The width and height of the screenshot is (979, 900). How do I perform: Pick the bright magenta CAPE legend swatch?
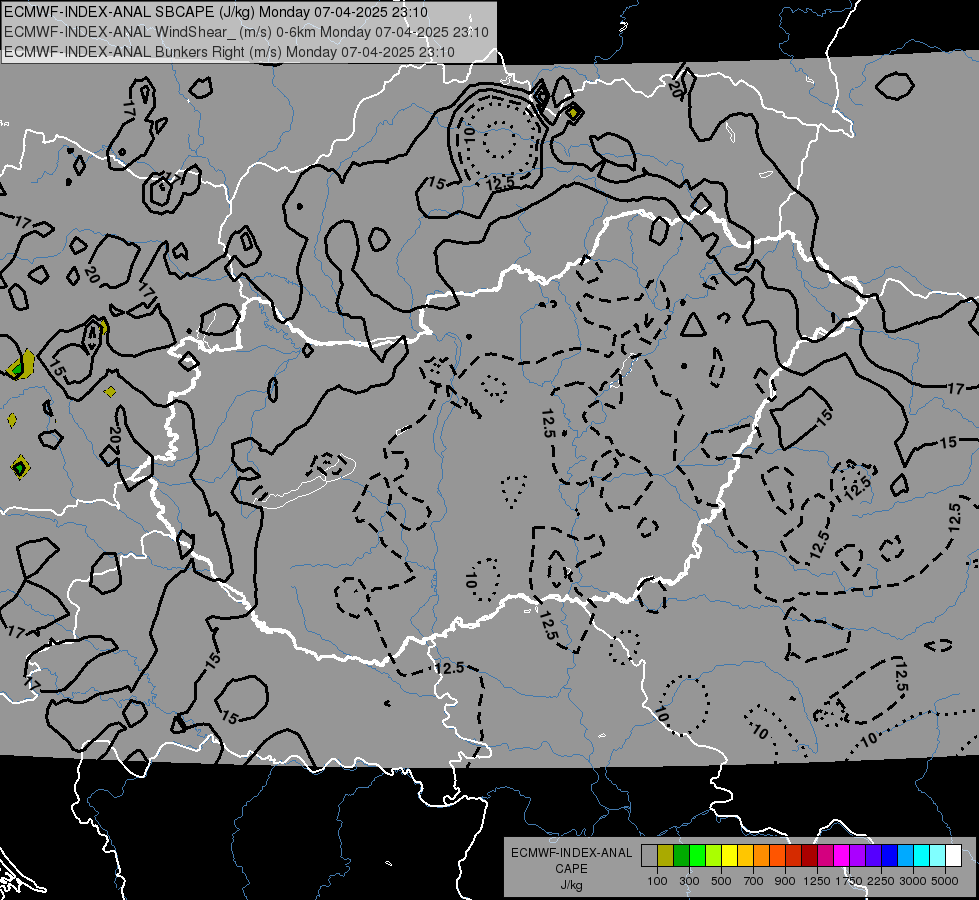(842, 856)
